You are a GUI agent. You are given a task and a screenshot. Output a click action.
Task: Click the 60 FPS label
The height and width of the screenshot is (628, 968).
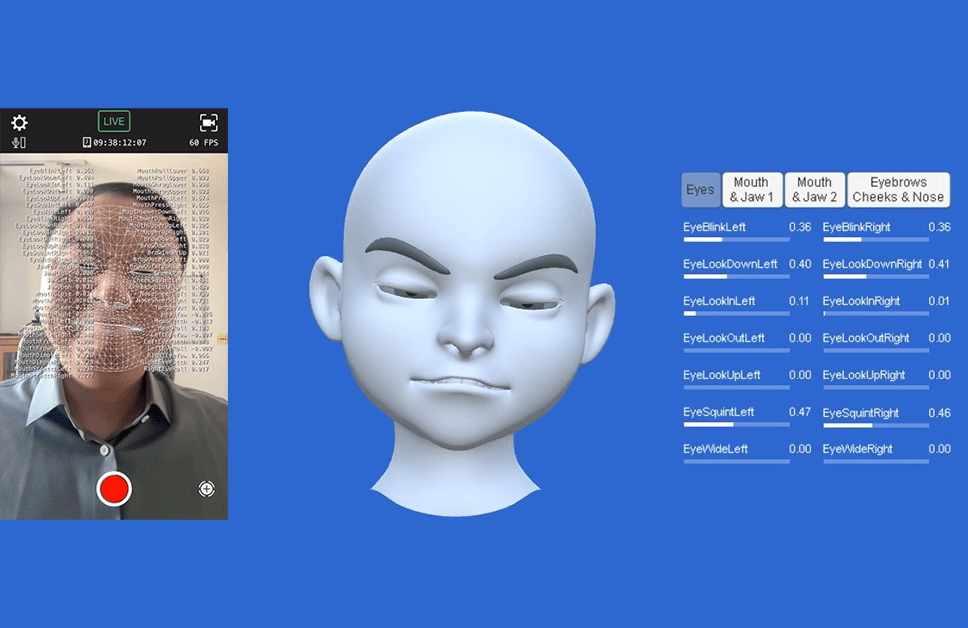[x=204, y=143]
